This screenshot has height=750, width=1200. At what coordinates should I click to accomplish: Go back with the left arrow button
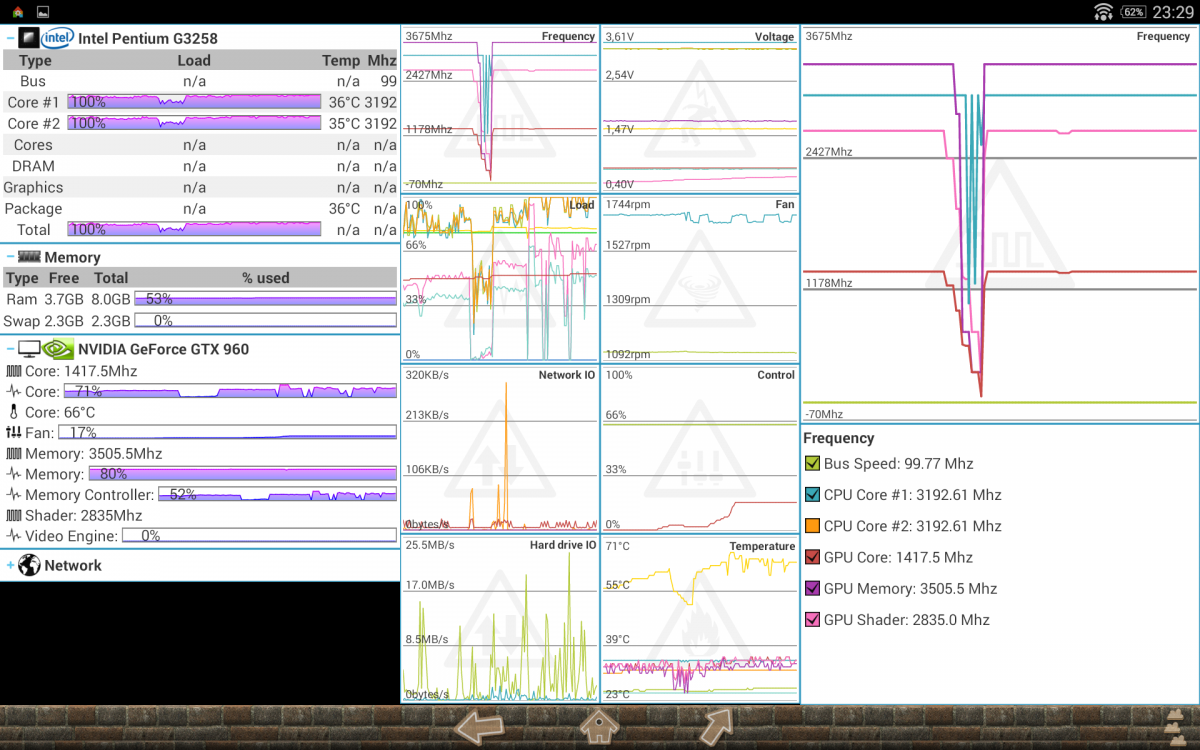pos(479,727)
